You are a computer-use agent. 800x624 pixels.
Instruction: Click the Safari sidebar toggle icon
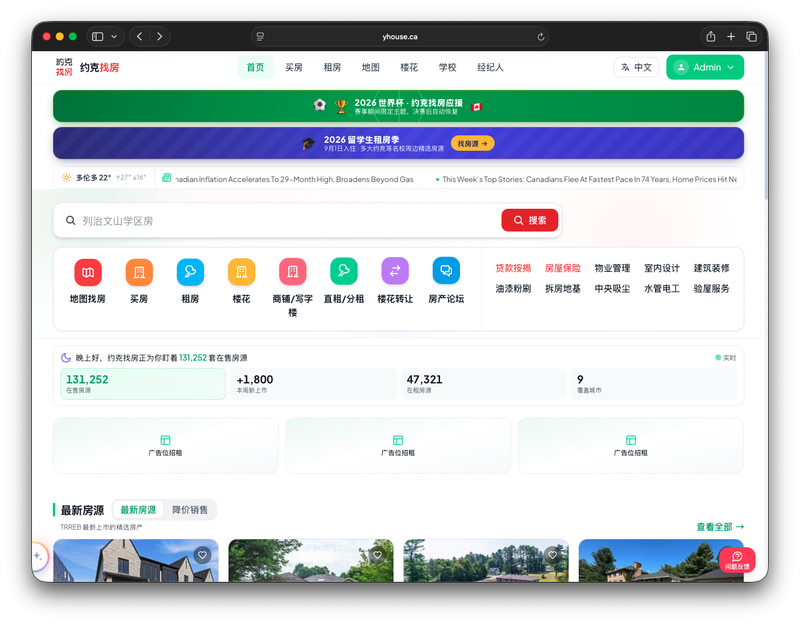(x=97, y=37)
